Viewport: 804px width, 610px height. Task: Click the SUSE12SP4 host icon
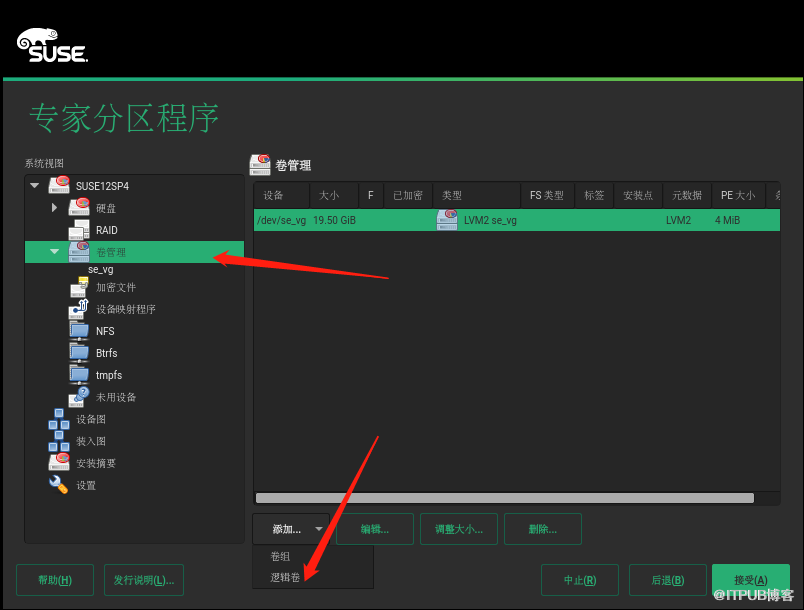pos(59,185)
